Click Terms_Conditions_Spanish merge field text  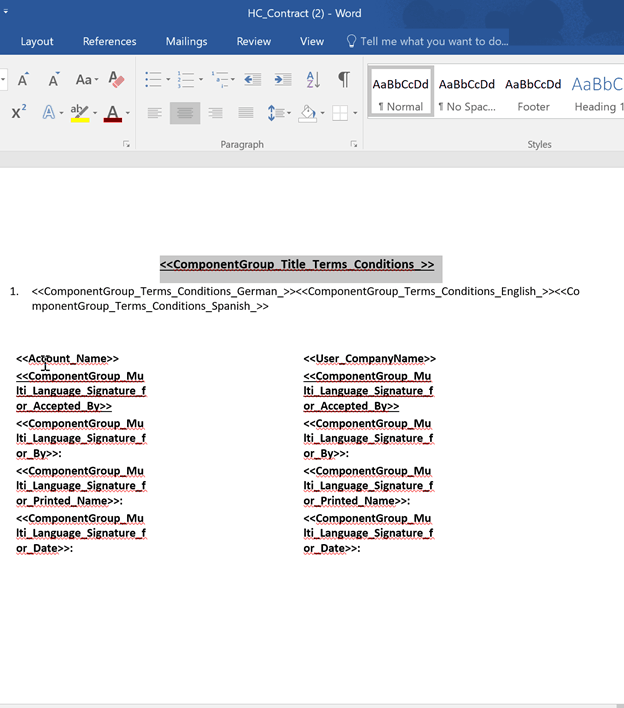(x=150, y=306)
